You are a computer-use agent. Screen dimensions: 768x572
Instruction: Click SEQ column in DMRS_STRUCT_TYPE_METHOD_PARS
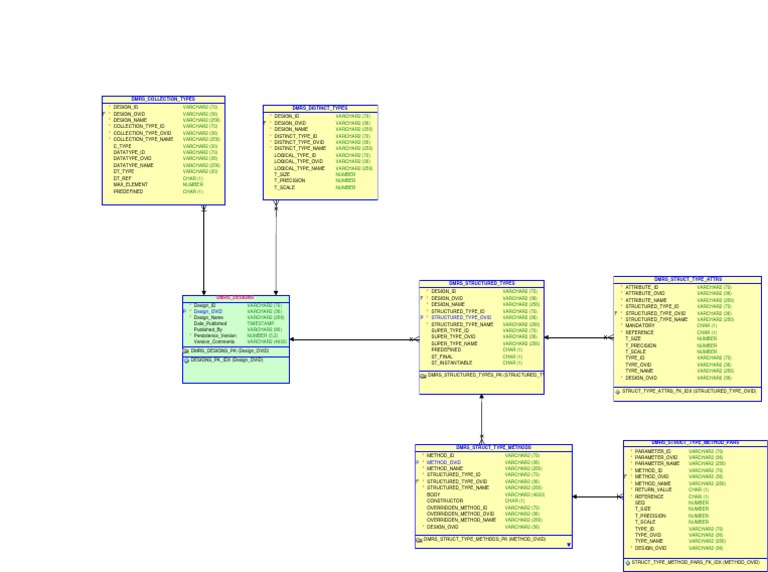(x=640, y=502)
